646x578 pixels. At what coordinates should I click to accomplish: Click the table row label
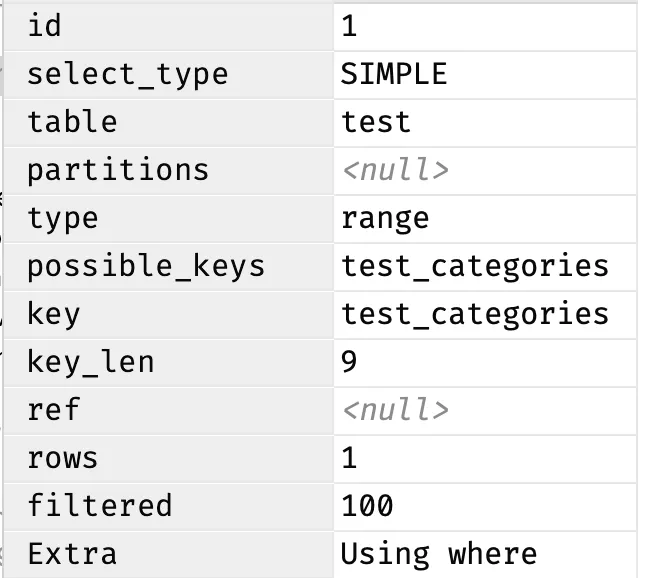point(169,123)
